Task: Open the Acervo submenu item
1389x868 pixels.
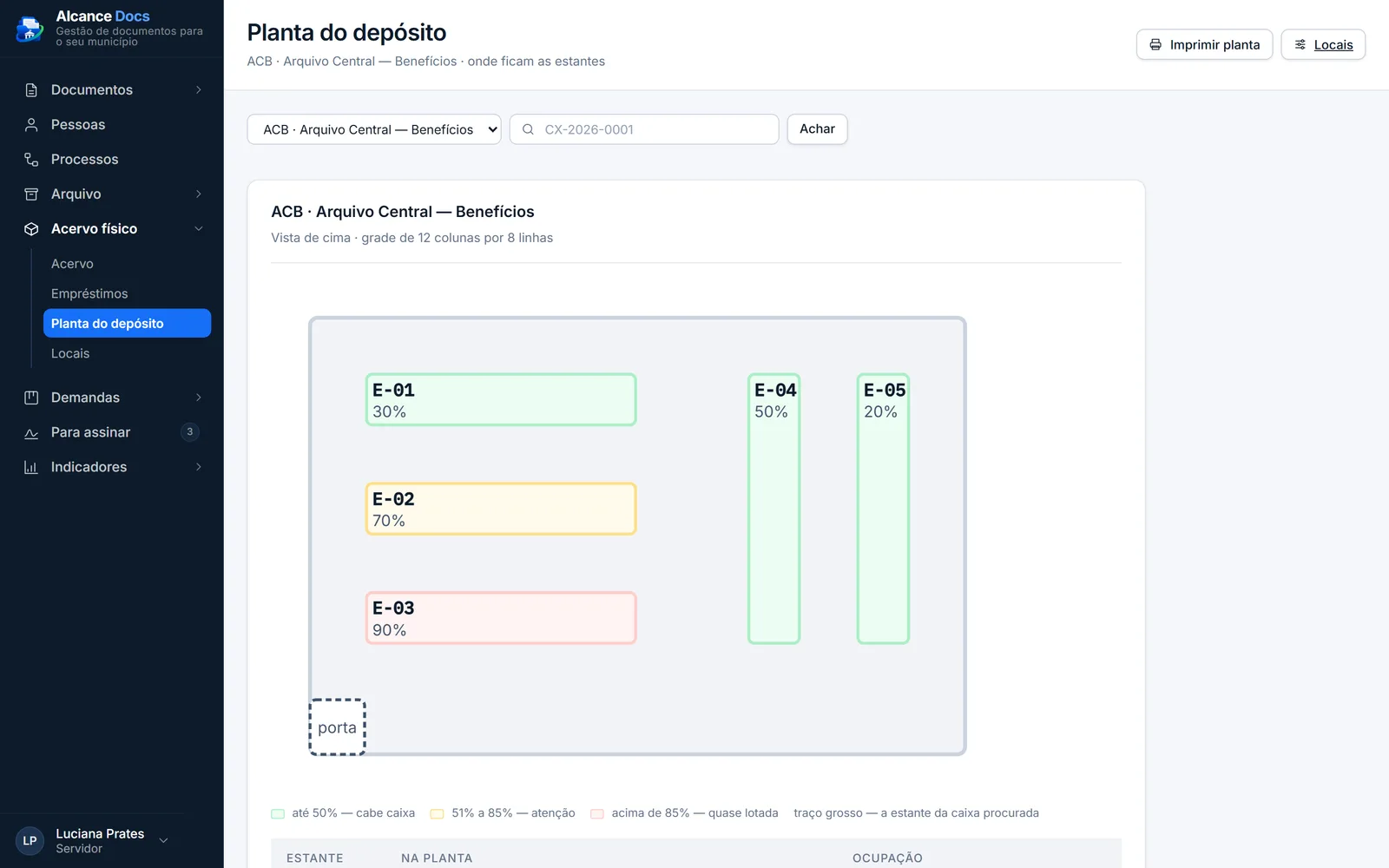Action: click(x=127, y=264)
